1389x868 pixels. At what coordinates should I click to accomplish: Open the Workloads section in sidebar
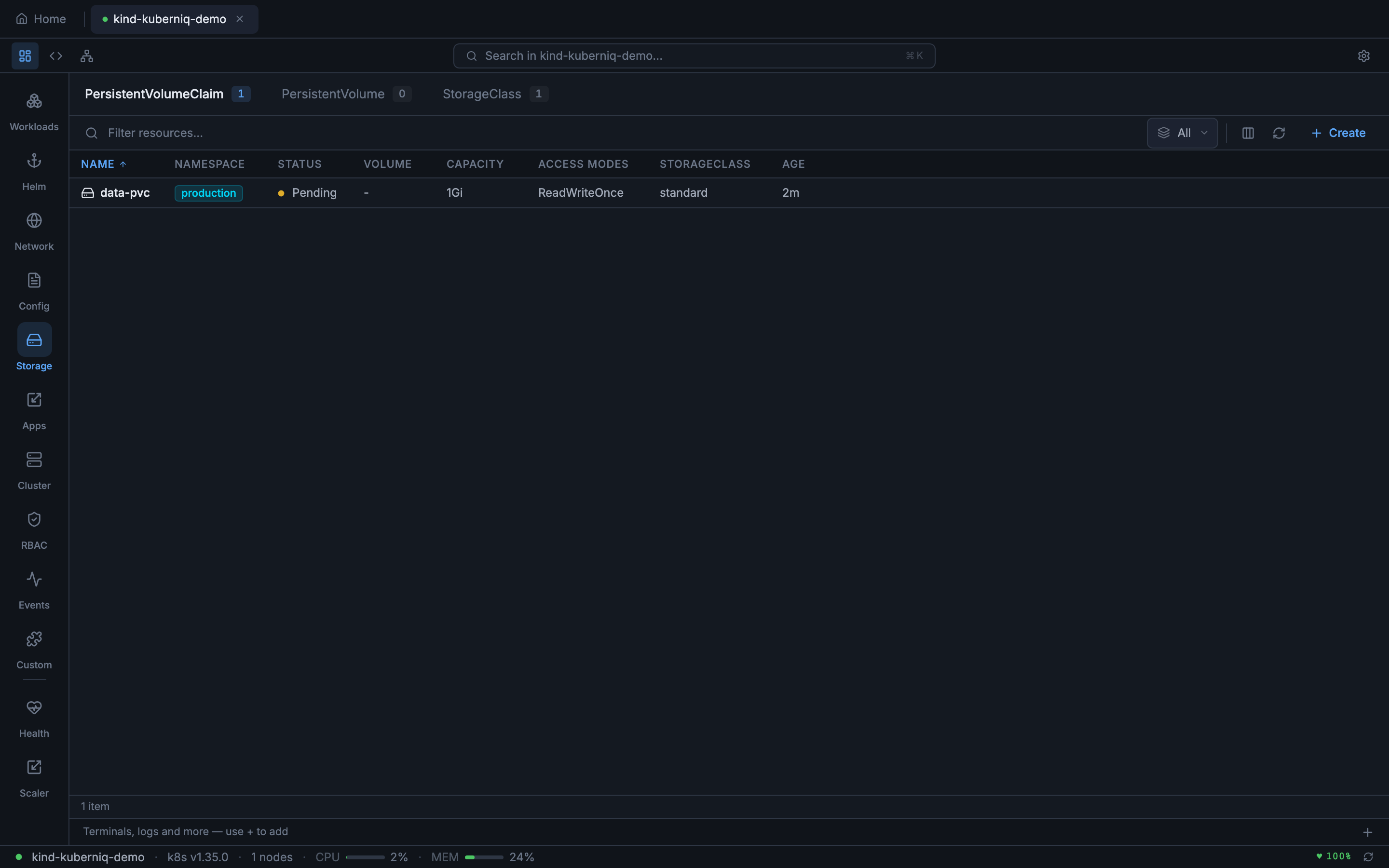(34, 111)
